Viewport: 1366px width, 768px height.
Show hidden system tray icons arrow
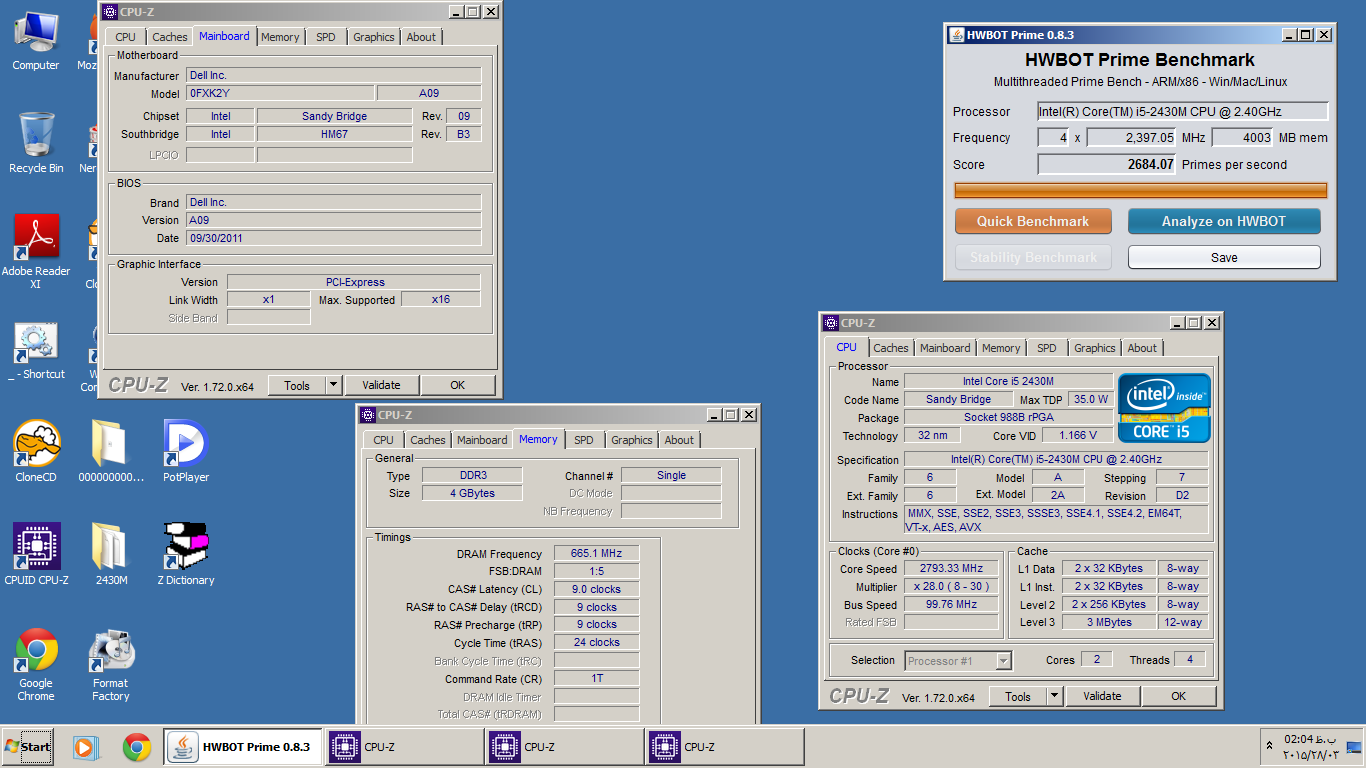tap(1270, 746)
